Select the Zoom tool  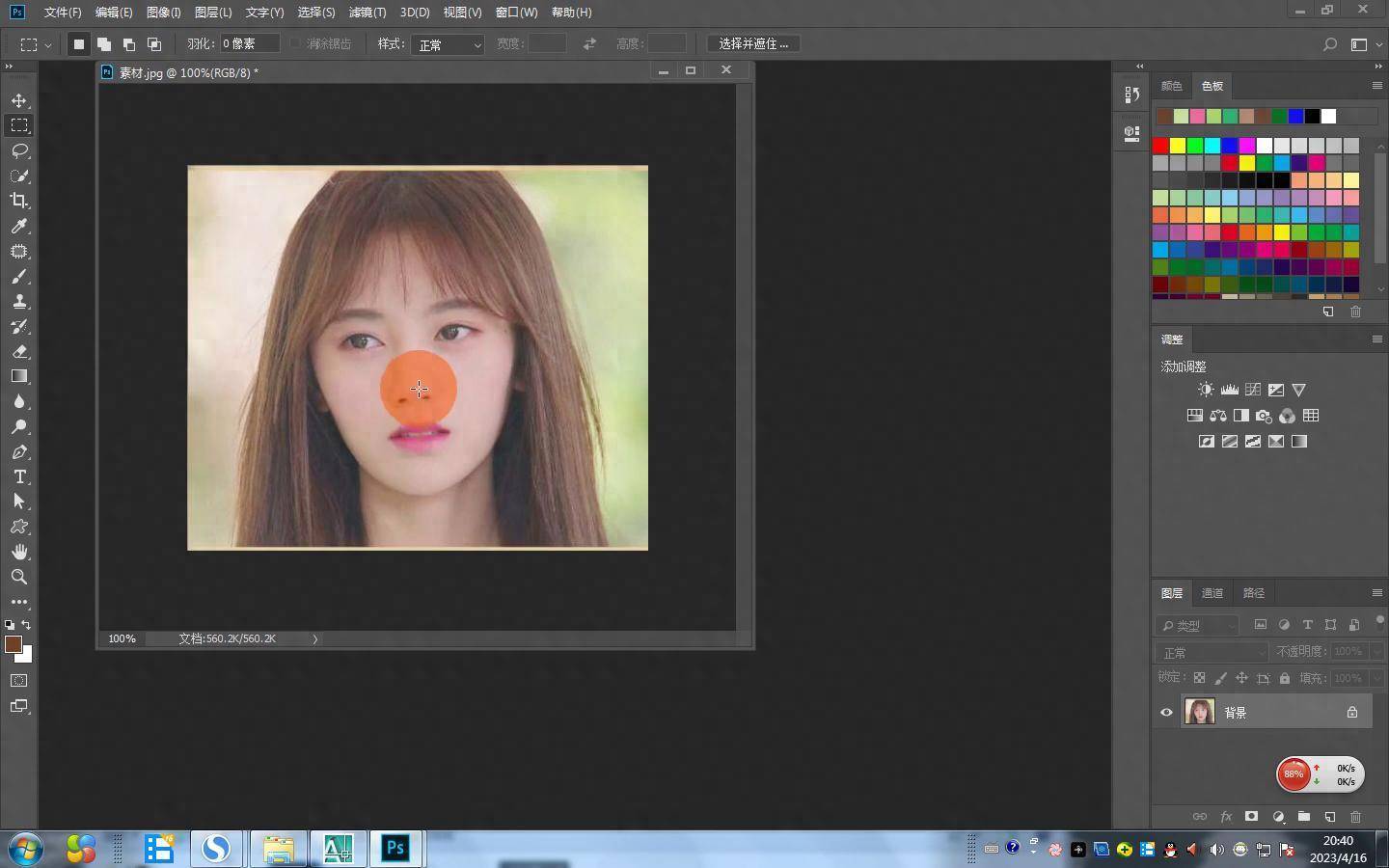[x=19, y=577]
